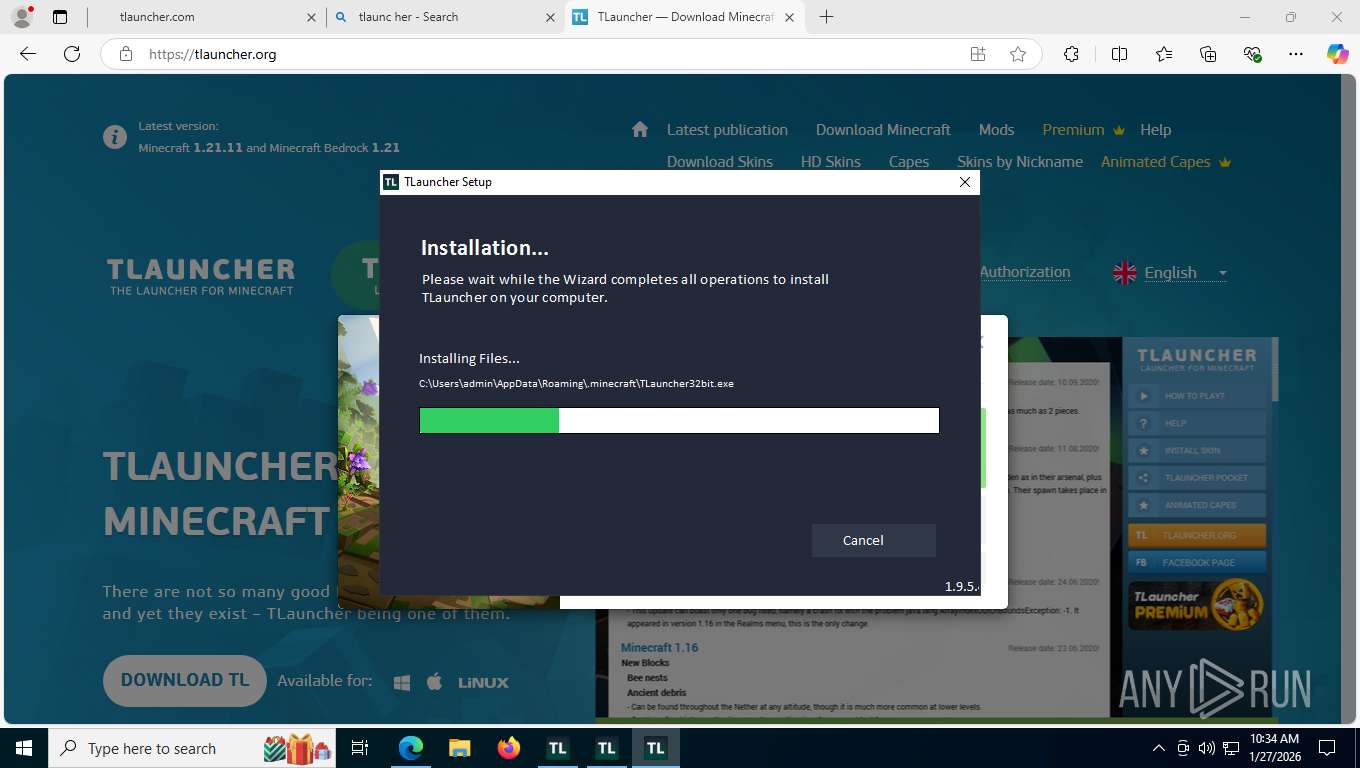This screenshot has height=768, width=1360.
Task: Open tab actions menu icon
Action: click(60, 17)
